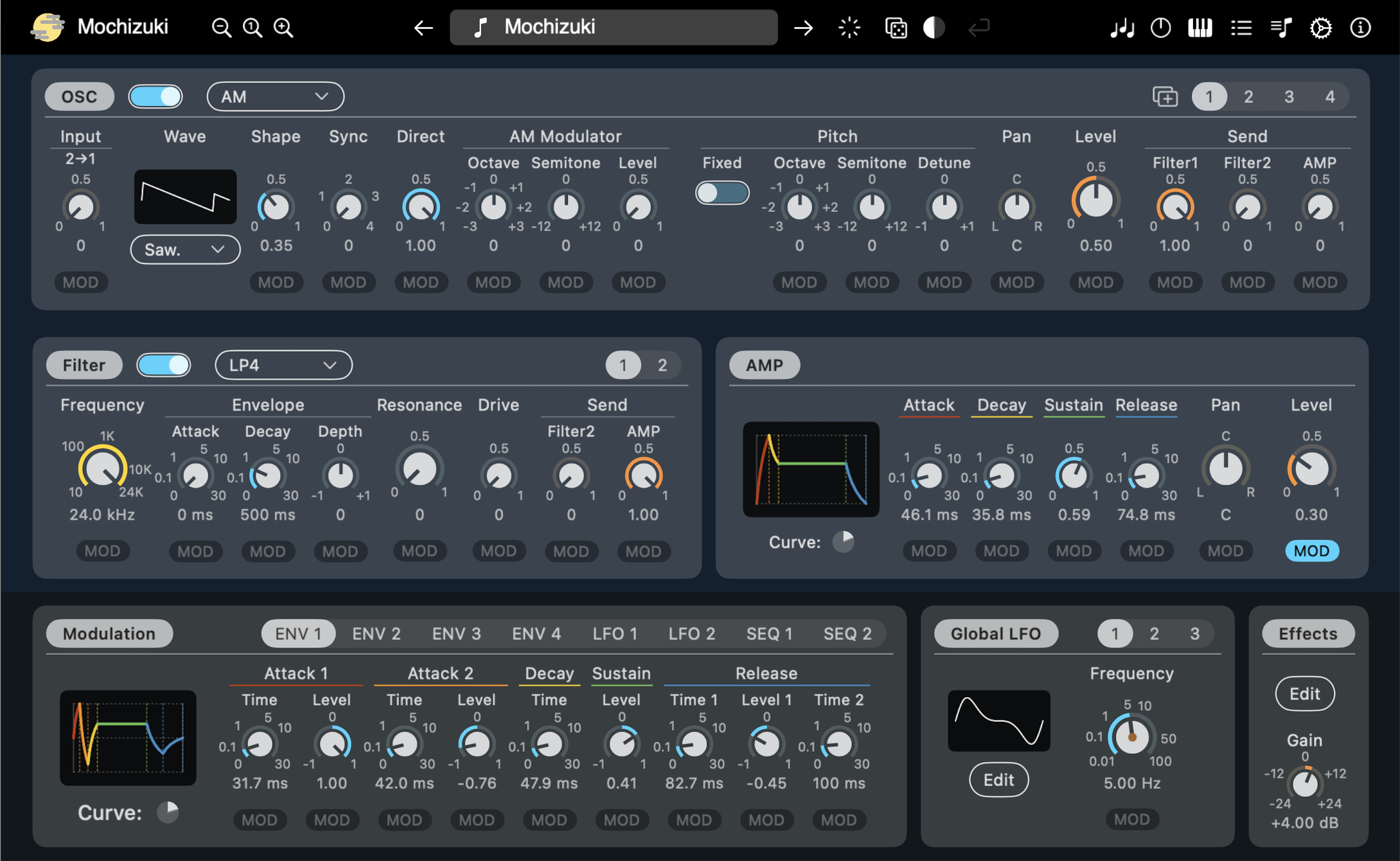Click the Filter Resonance knob

pos(419,468)
